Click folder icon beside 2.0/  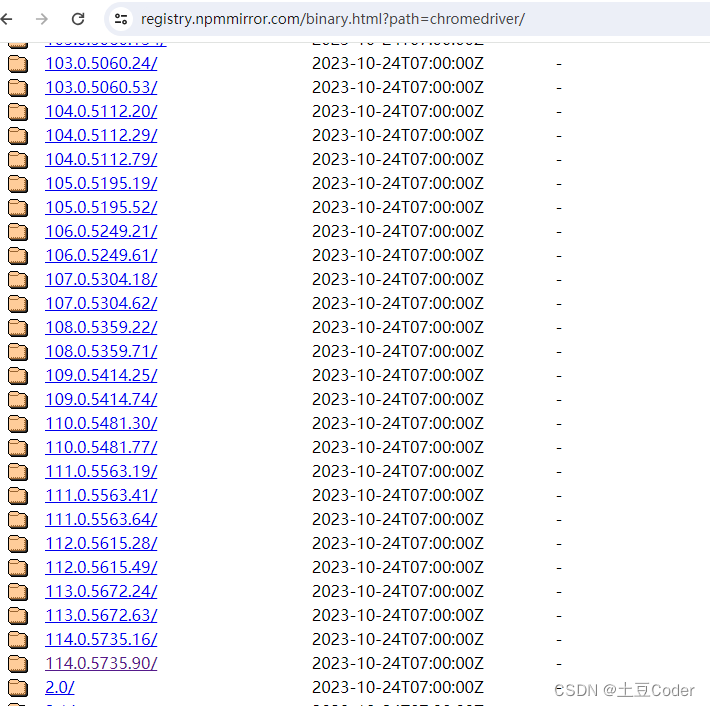point(18,688)
